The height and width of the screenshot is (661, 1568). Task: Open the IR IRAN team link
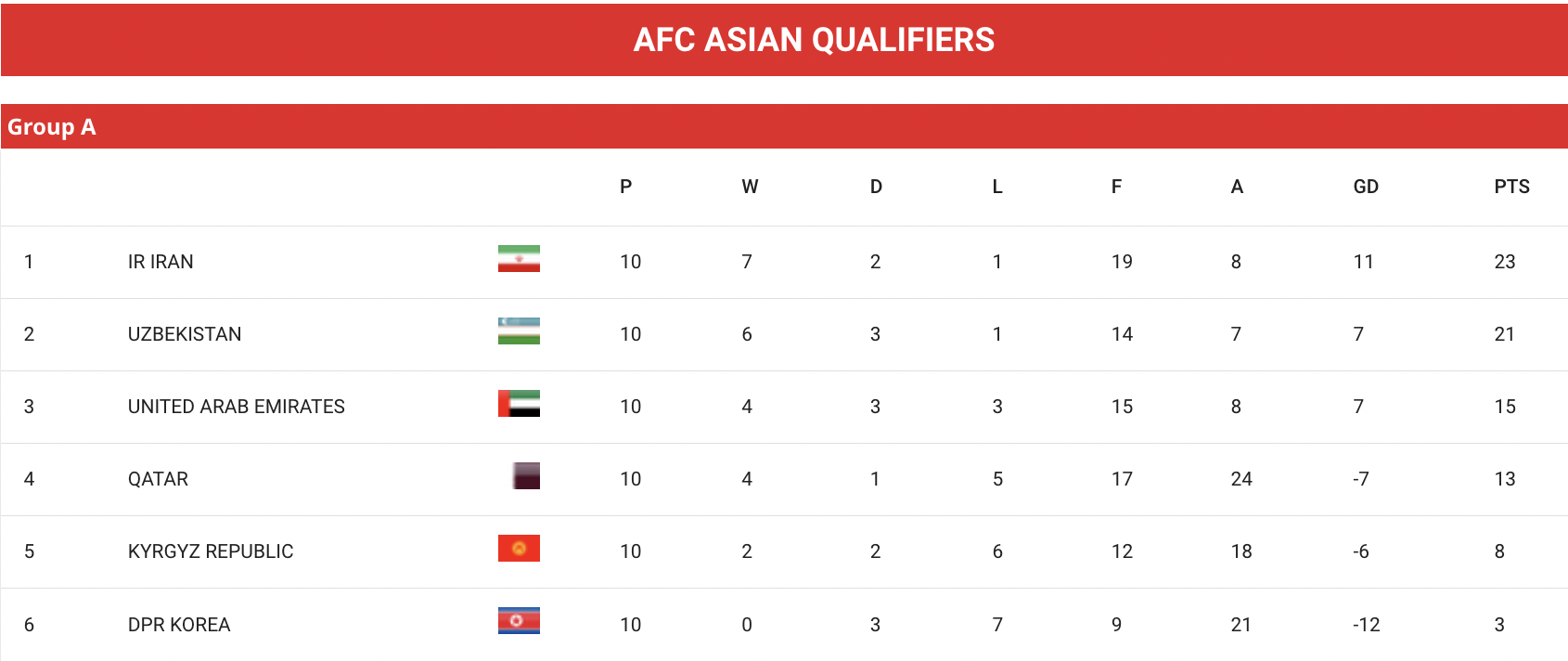click(x=161, y=262)
